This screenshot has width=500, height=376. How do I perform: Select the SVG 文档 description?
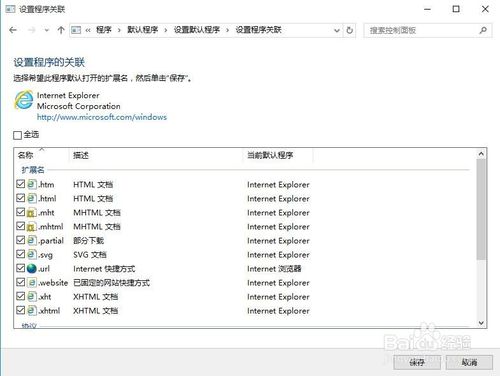pyautogui.click(x=90, y=255)
